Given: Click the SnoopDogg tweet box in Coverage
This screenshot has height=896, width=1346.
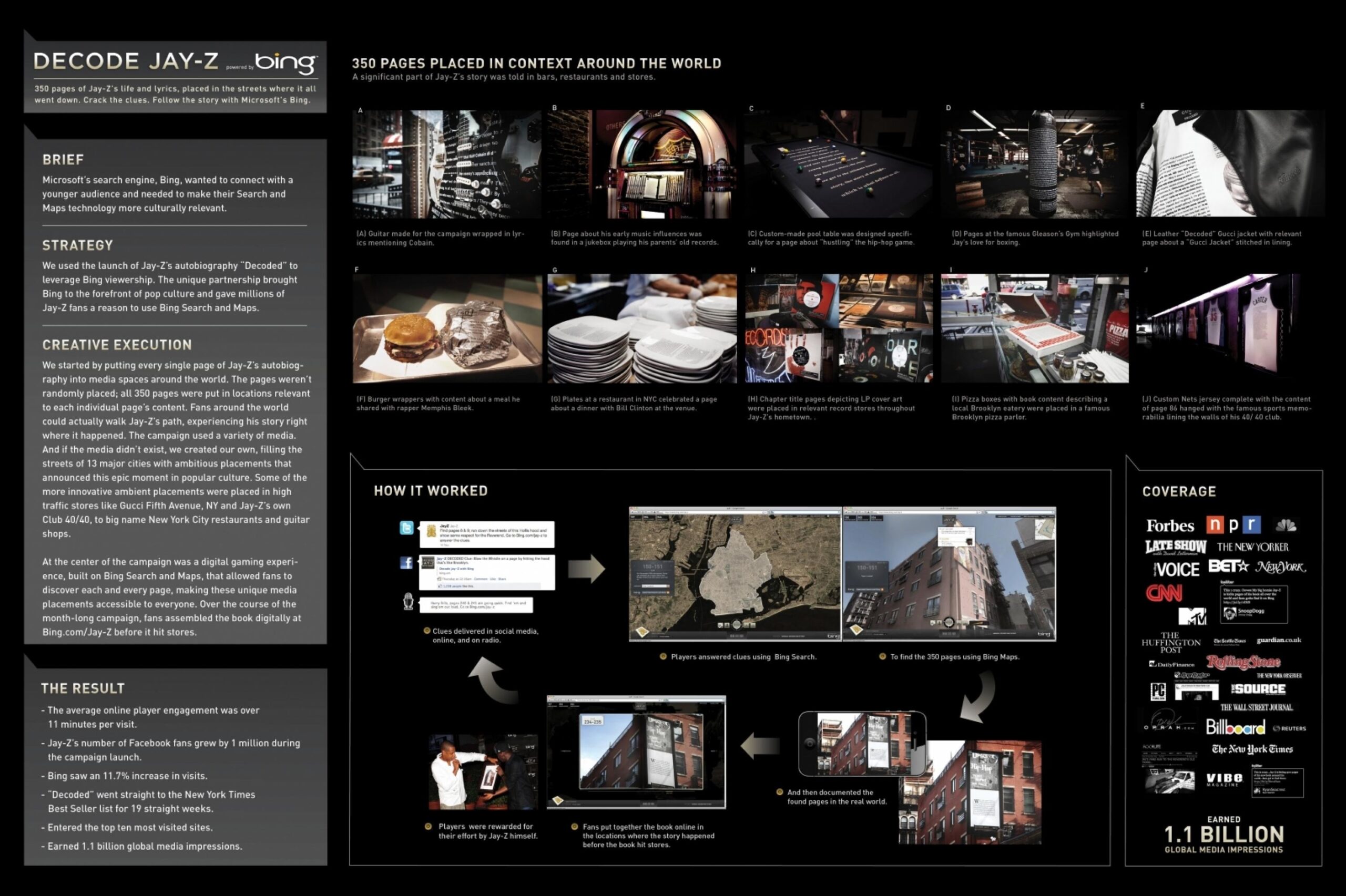Looking at the screenshot, I should (1254, 604).
